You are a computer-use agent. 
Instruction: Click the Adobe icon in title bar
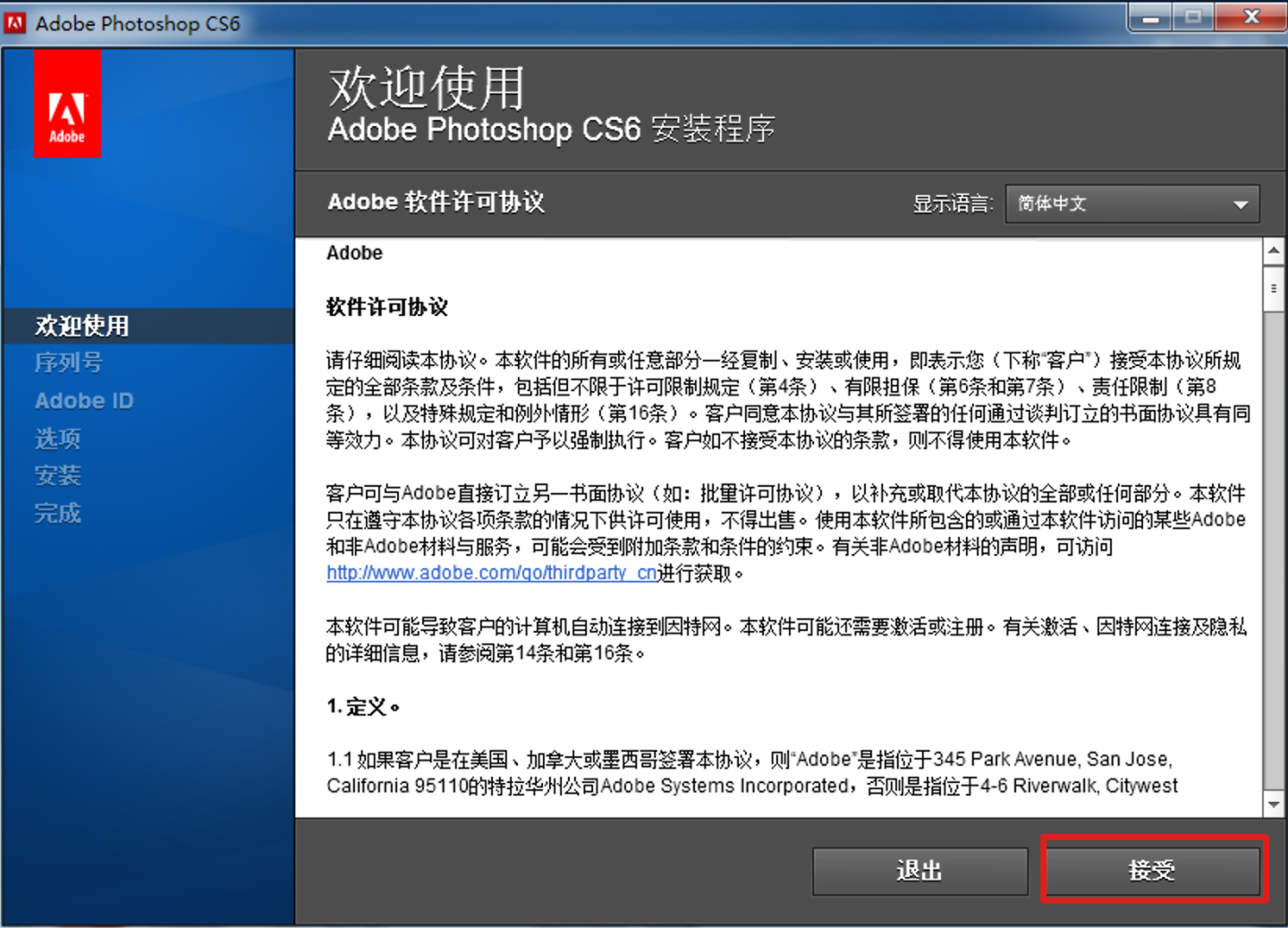point(15,23)
